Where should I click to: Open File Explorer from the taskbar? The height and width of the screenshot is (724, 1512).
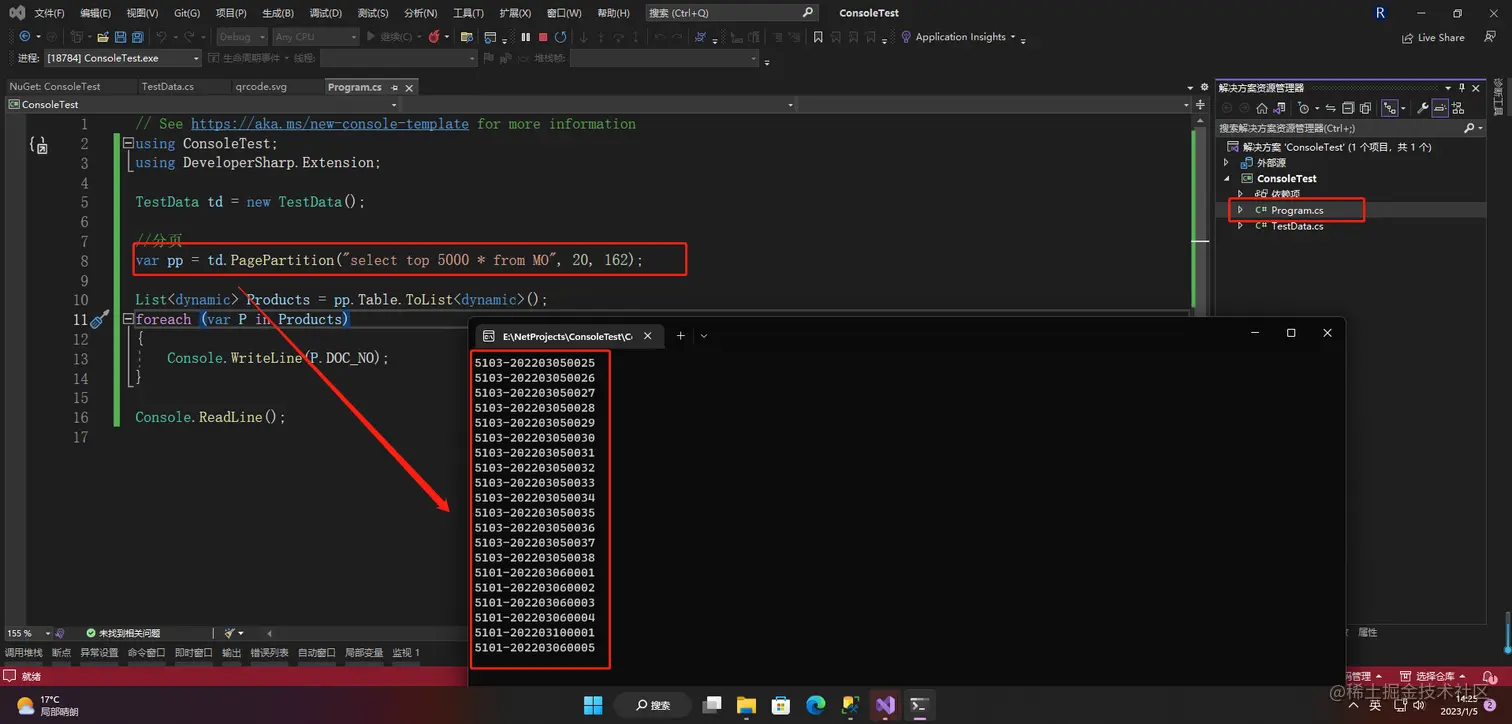(x=747, y=705)
